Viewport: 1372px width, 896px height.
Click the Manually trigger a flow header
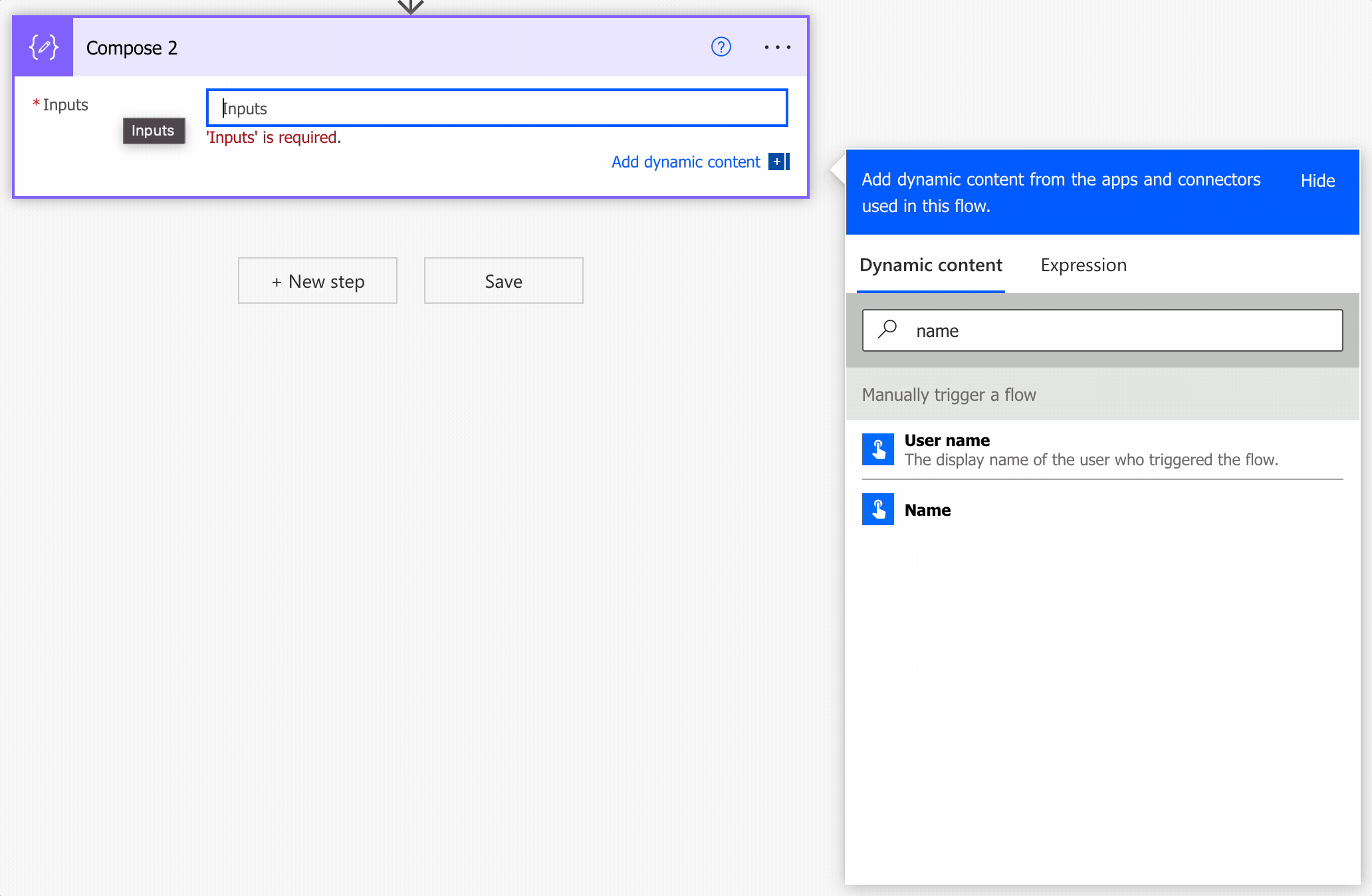[x=949, y=395]
